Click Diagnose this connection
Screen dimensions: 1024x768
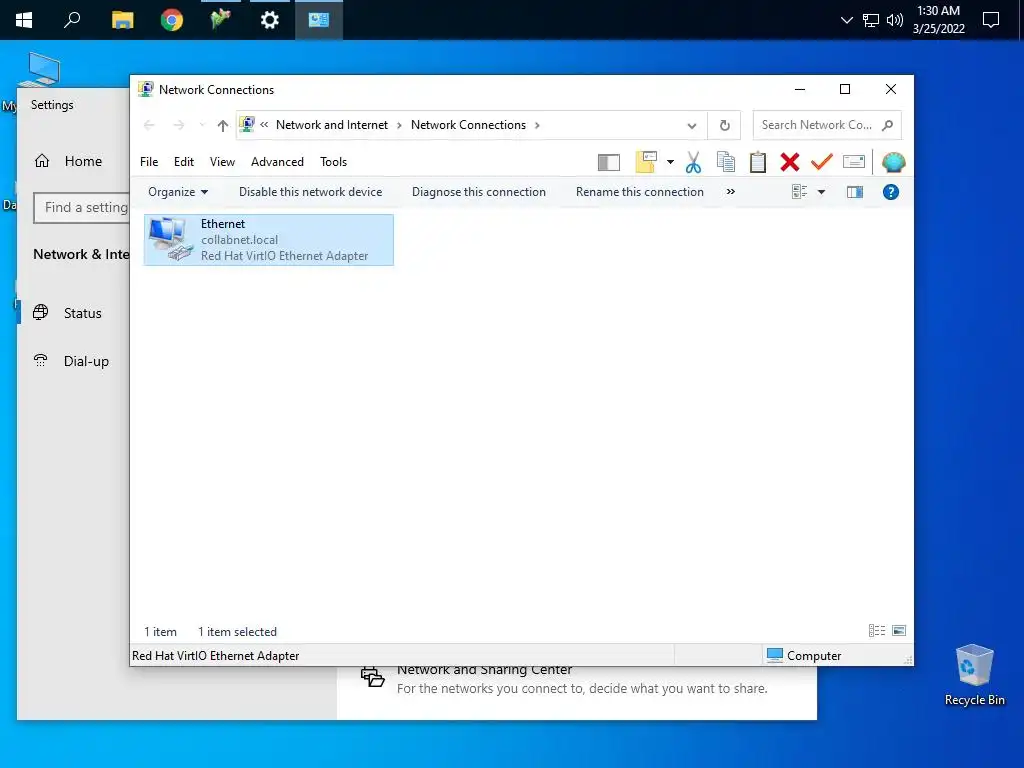point(479,192)
